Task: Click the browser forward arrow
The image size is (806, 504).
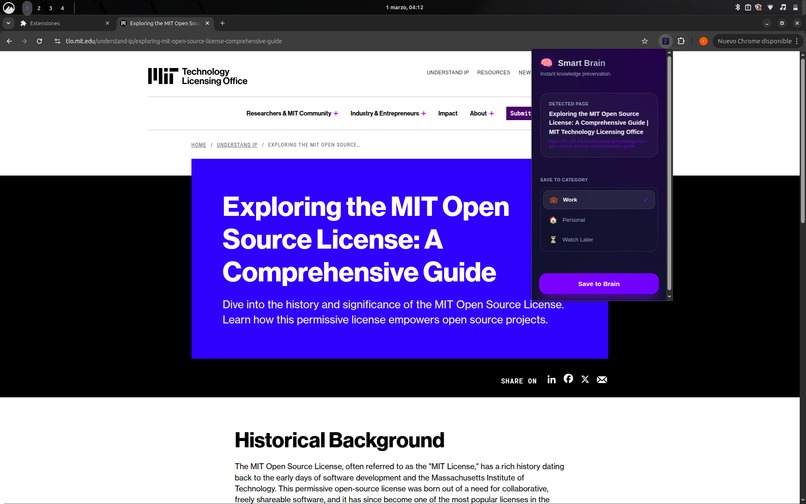Action: (24, 41)
